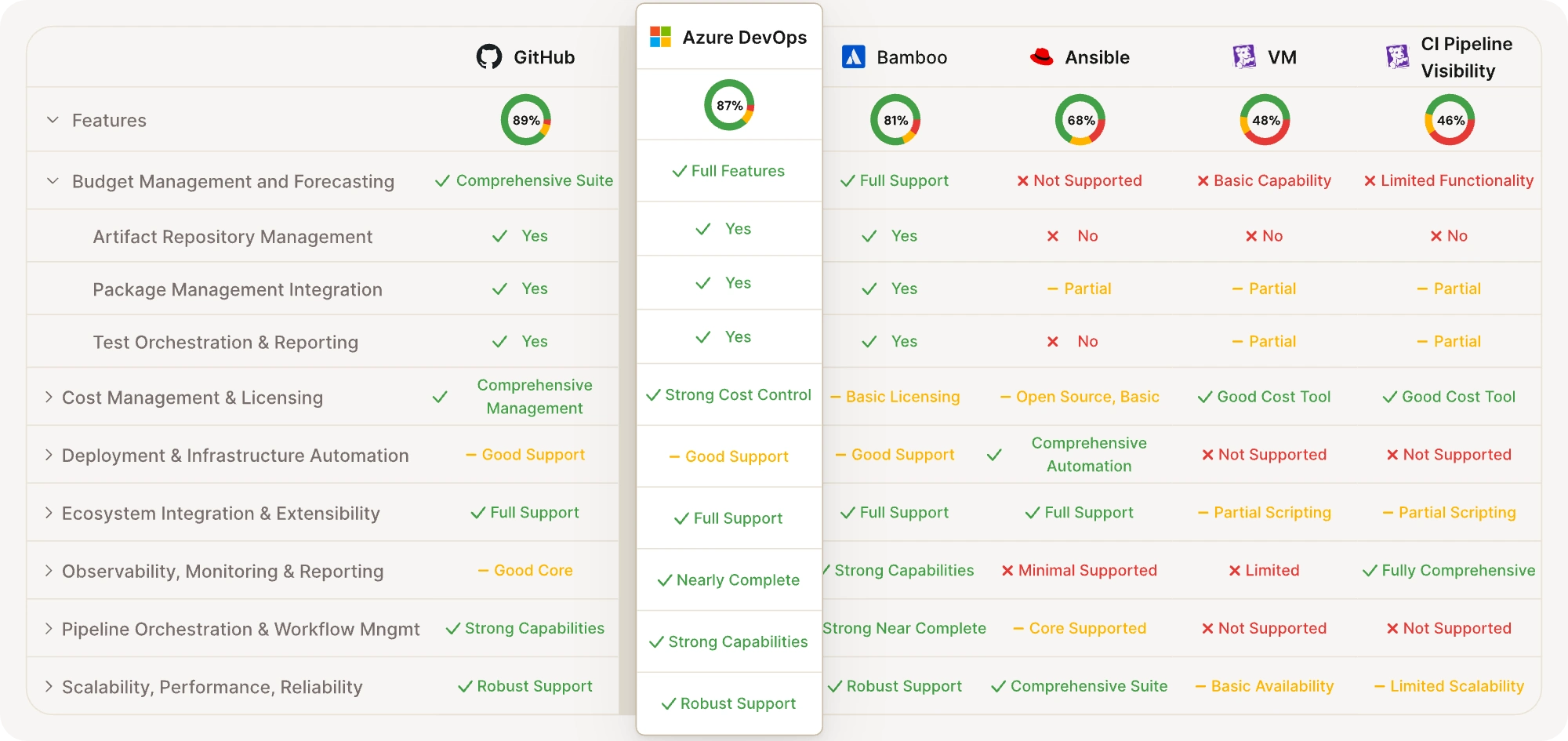The height and width of the screenshot is (741, 1568).
Task: Click the Fully Comprehensive label for CI Pipeline Visibility
Action: click(1447, 570)
